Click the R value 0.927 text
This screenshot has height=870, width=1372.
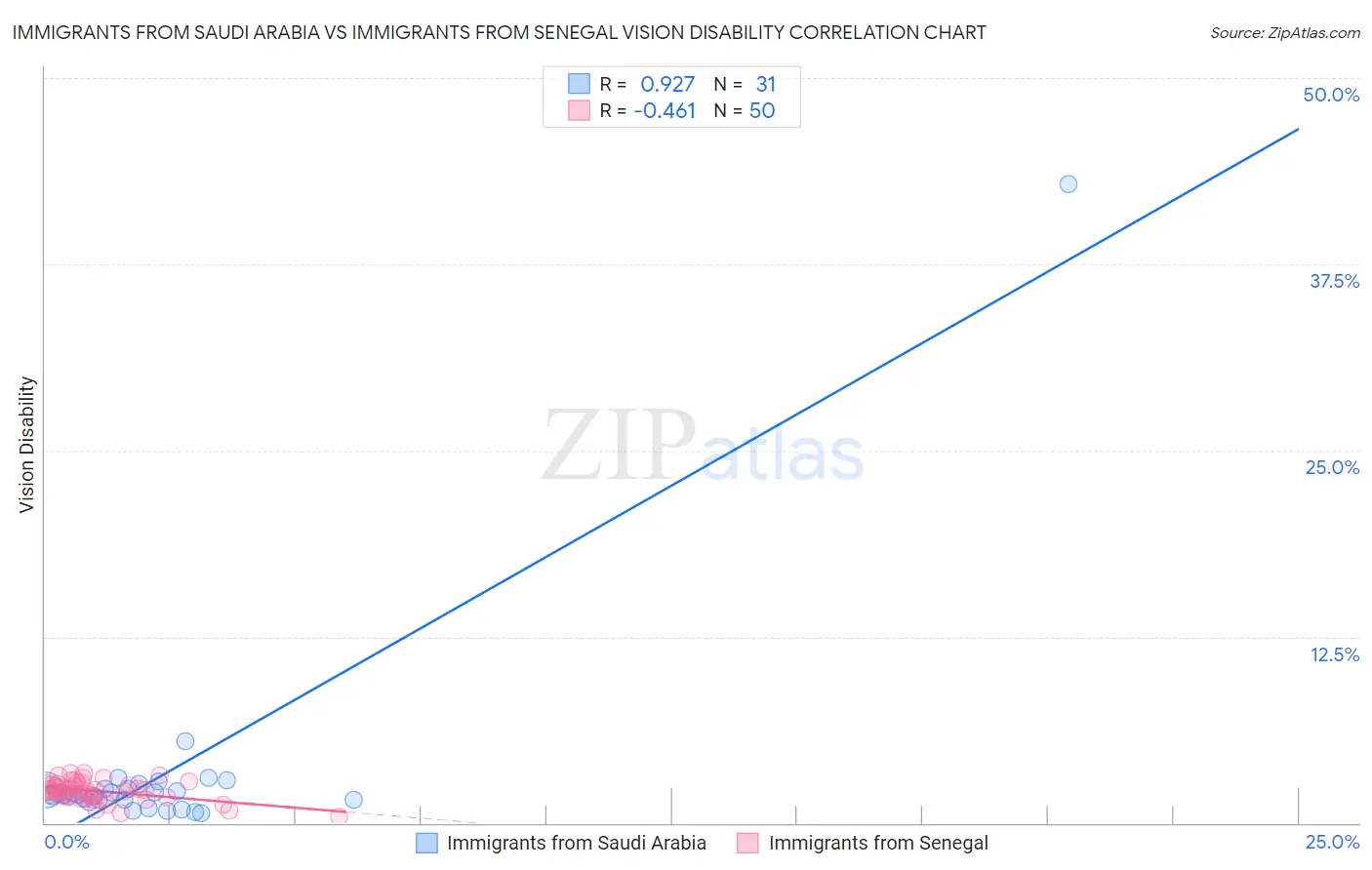(x=667, y=84)
